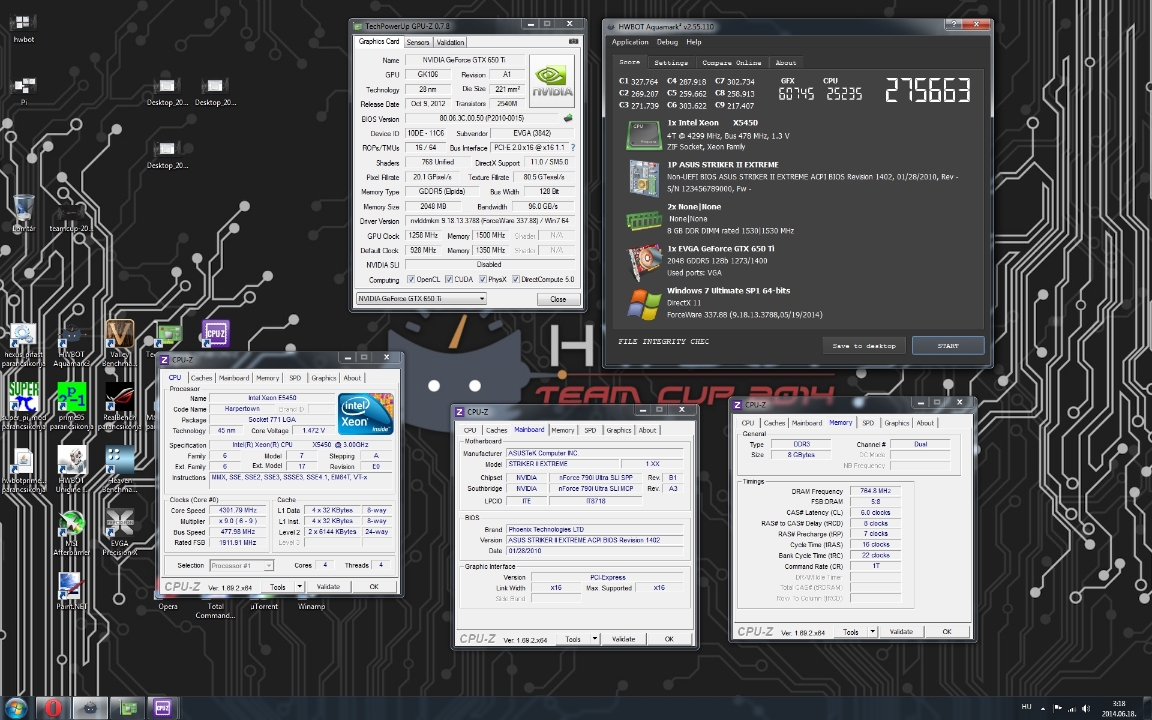Open Tools dropdown arrow in Mainboard CPU-Z window
This screenshot has height=720, width=1152.
tap(594, 638)
